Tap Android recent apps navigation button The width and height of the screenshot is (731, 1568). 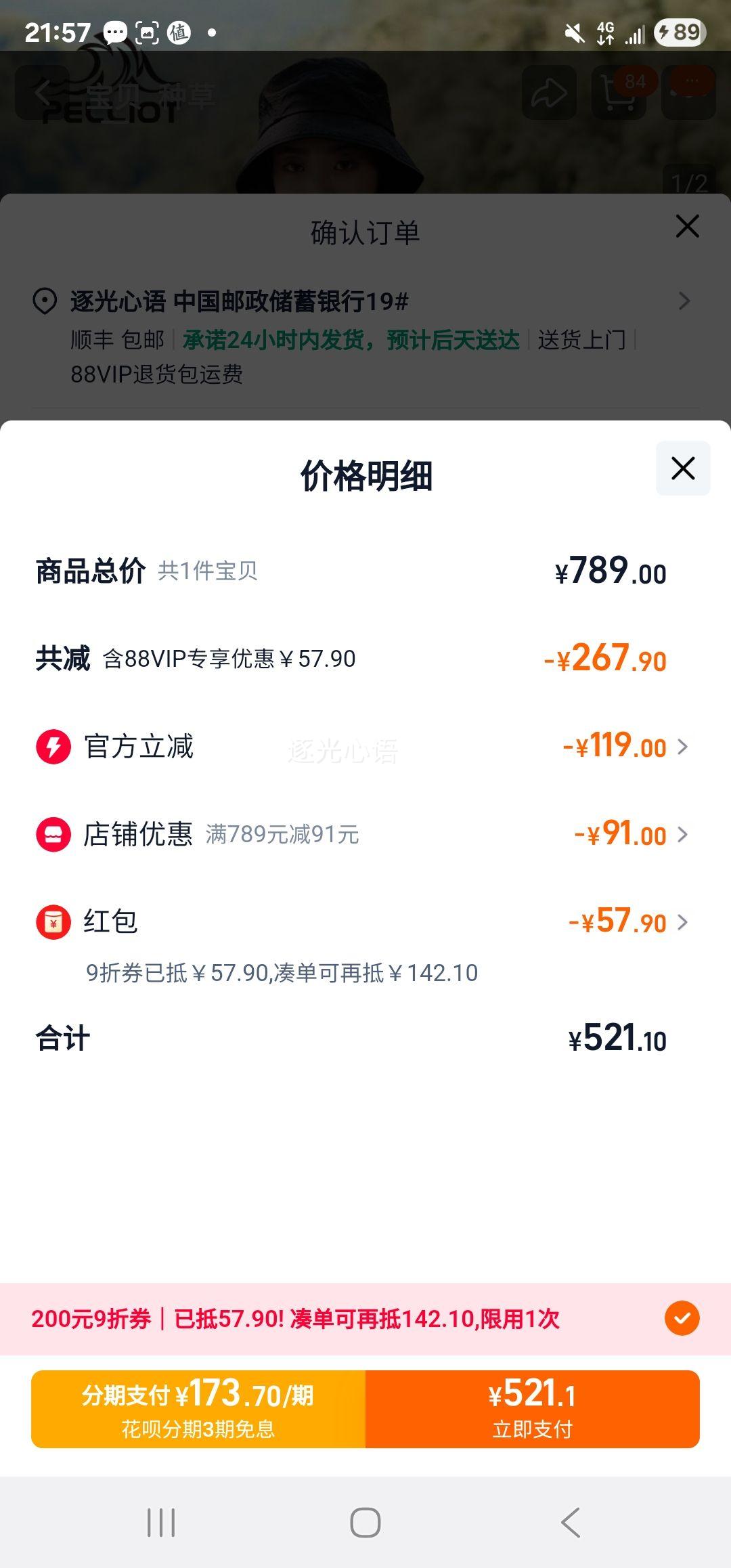point(161,1523)
